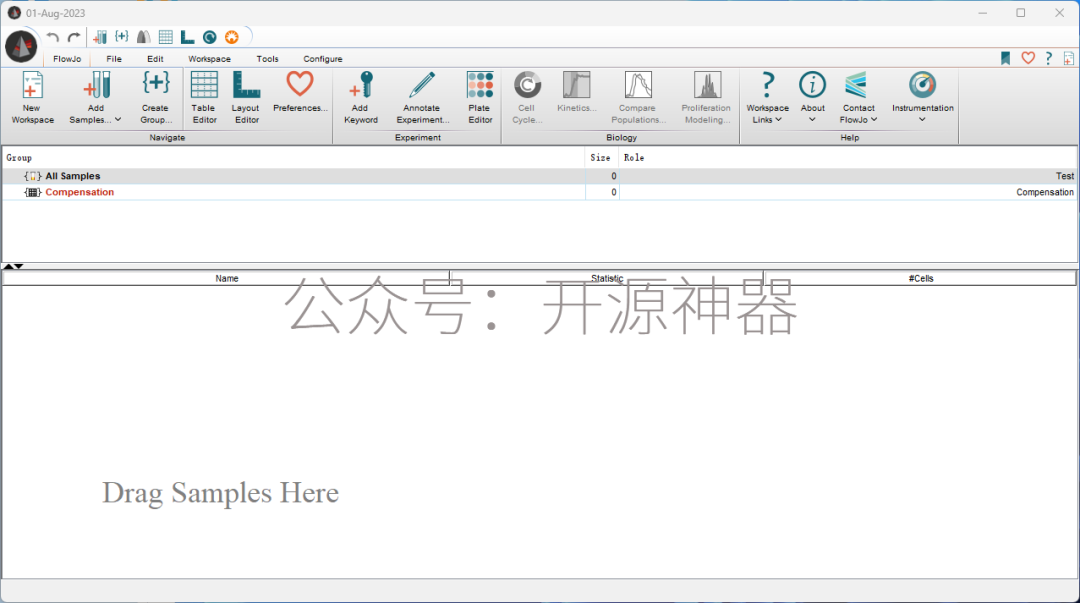Image resolution: width=1080 pixels, height=603 pixels.
Task: Click the Size column header
Action: coord(600,158)
